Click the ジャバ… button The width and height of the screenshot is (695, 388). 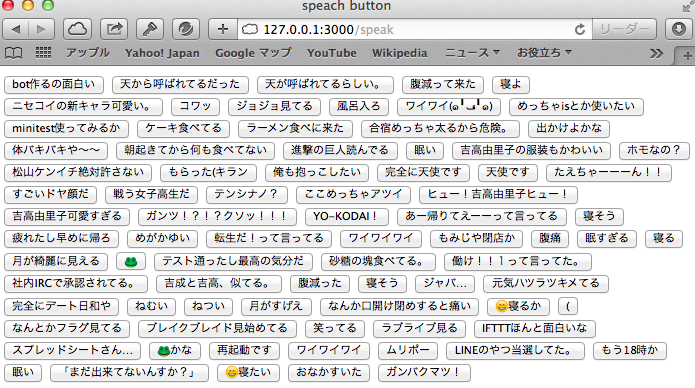point(445,284)
